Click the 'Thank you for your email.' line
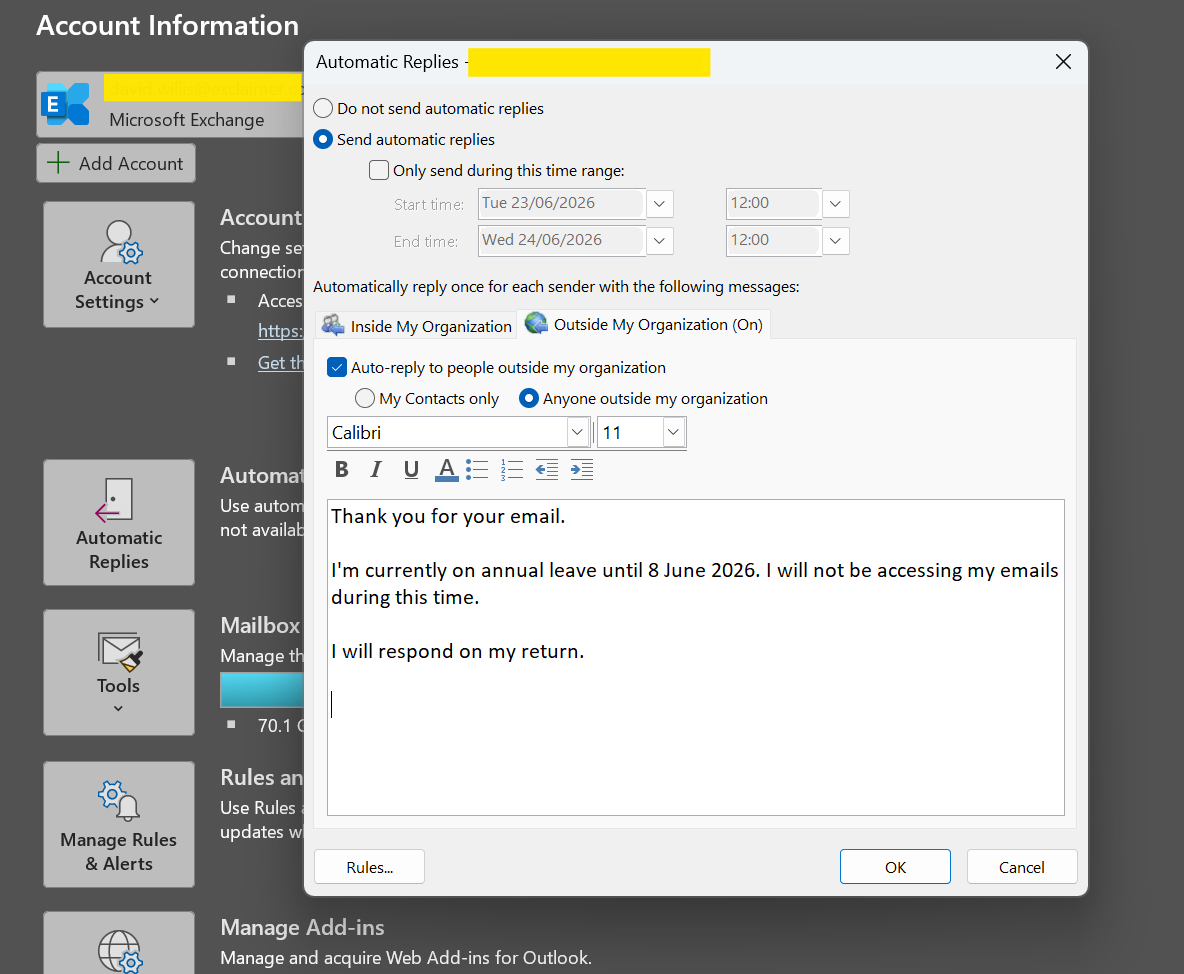This screenshot has height=974, width=1184. click(448, 516)
